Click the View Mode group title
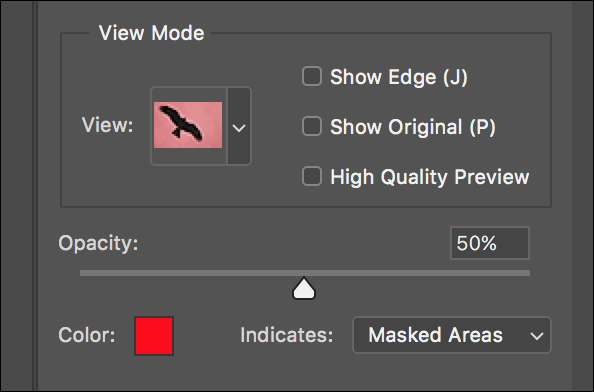594x392 pixels. (x=152, y=33)
